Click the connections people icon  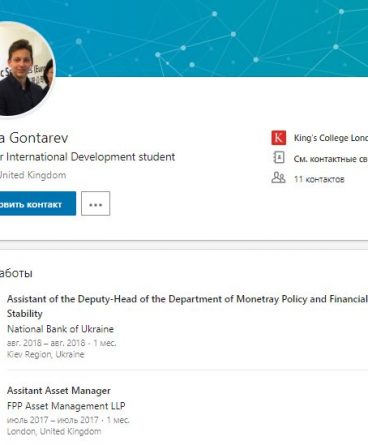click(278, 178)
